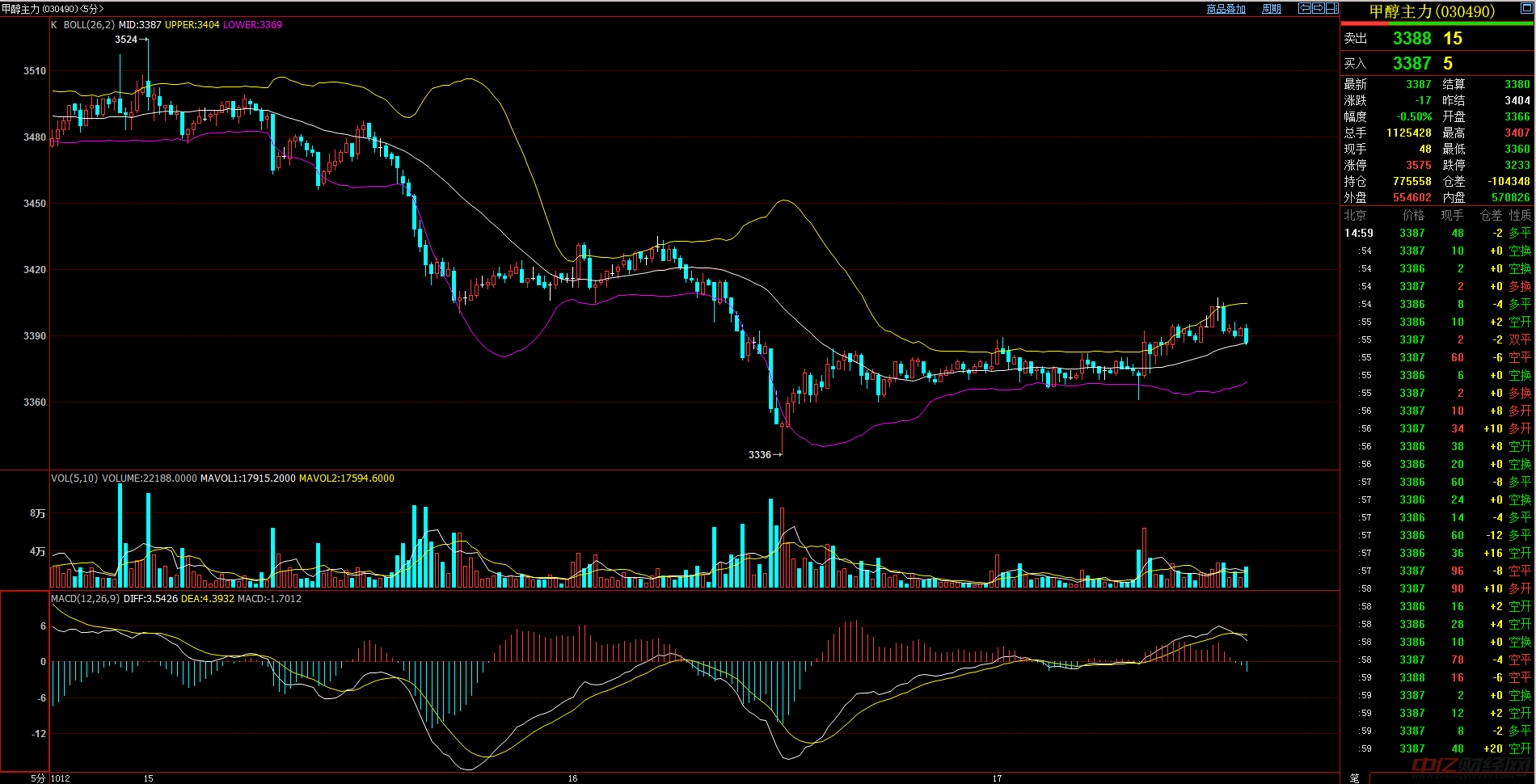Click the 卖出 price 3388
The height and width of the screenshot is (784, 1536).
pyautogui.click(x=1412, y=38)
